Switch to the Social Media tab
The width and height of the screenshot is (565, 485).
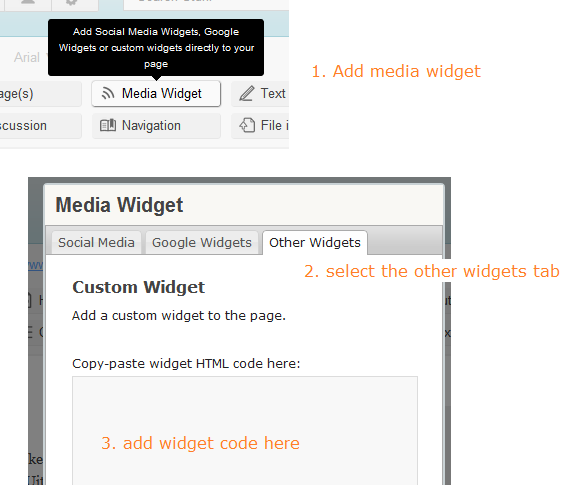96,243
